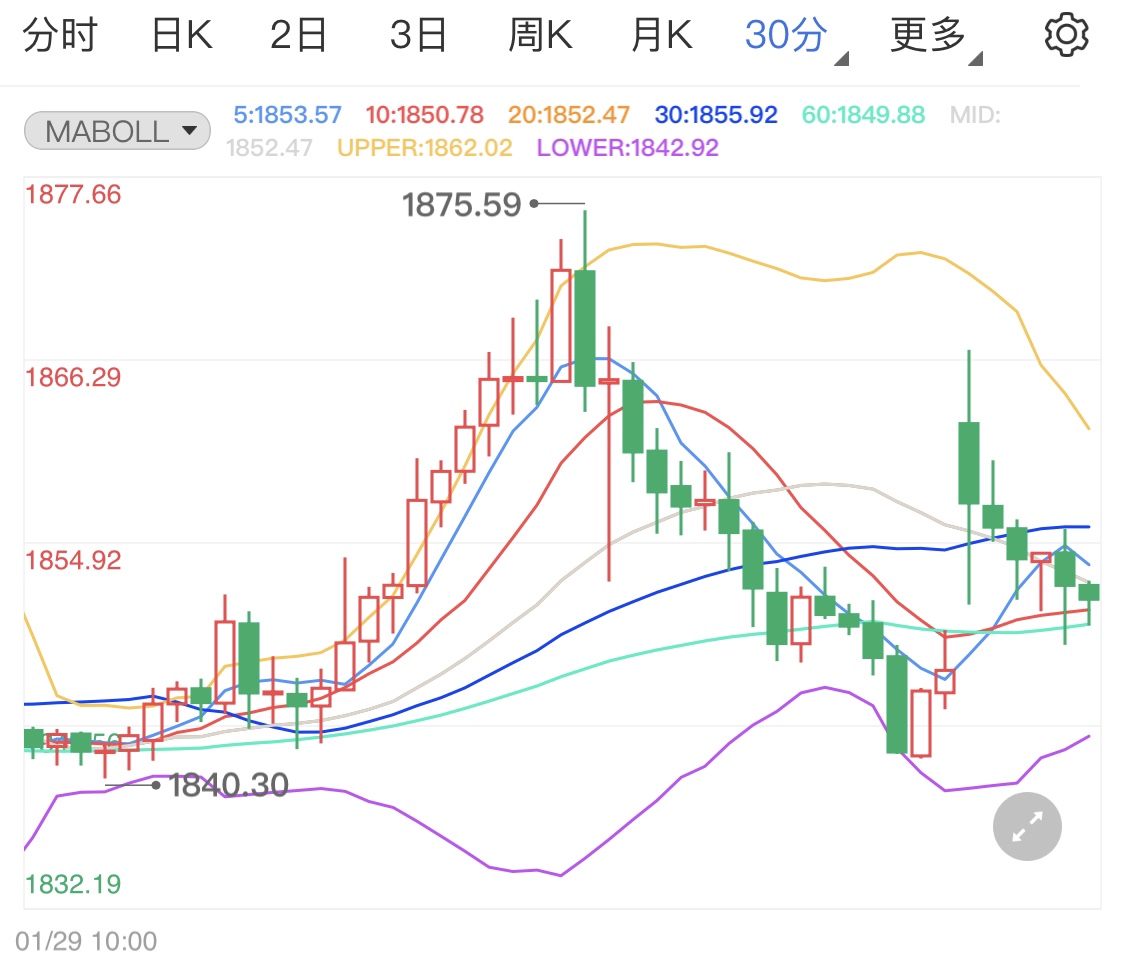Screen dimensions: 1125x972
Task: Open the chart settings gear icon
Action: (x=1066, y=34)
